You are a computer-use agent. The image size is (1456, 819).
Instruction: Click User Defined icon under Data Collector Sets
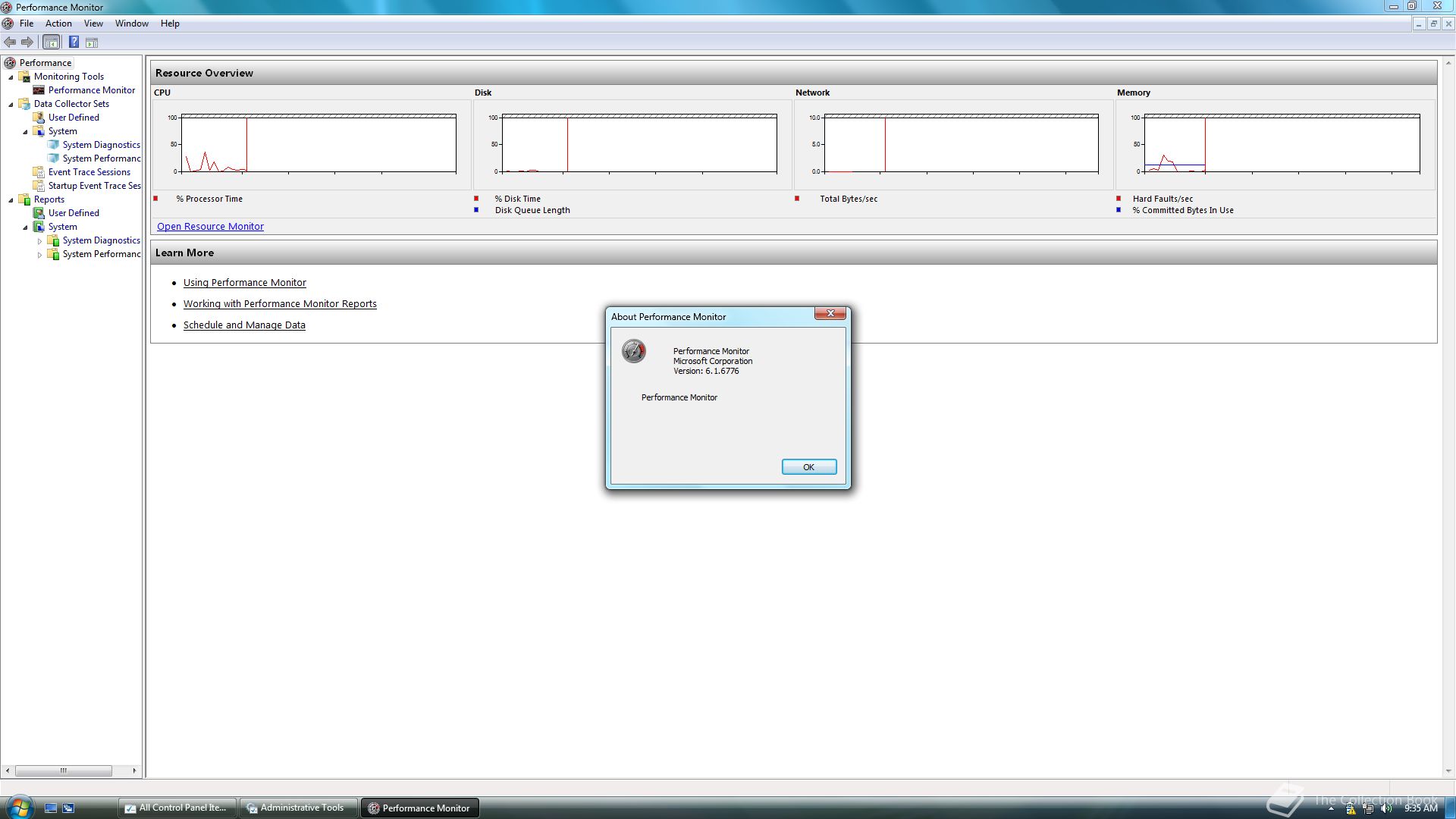pos(39,118)
